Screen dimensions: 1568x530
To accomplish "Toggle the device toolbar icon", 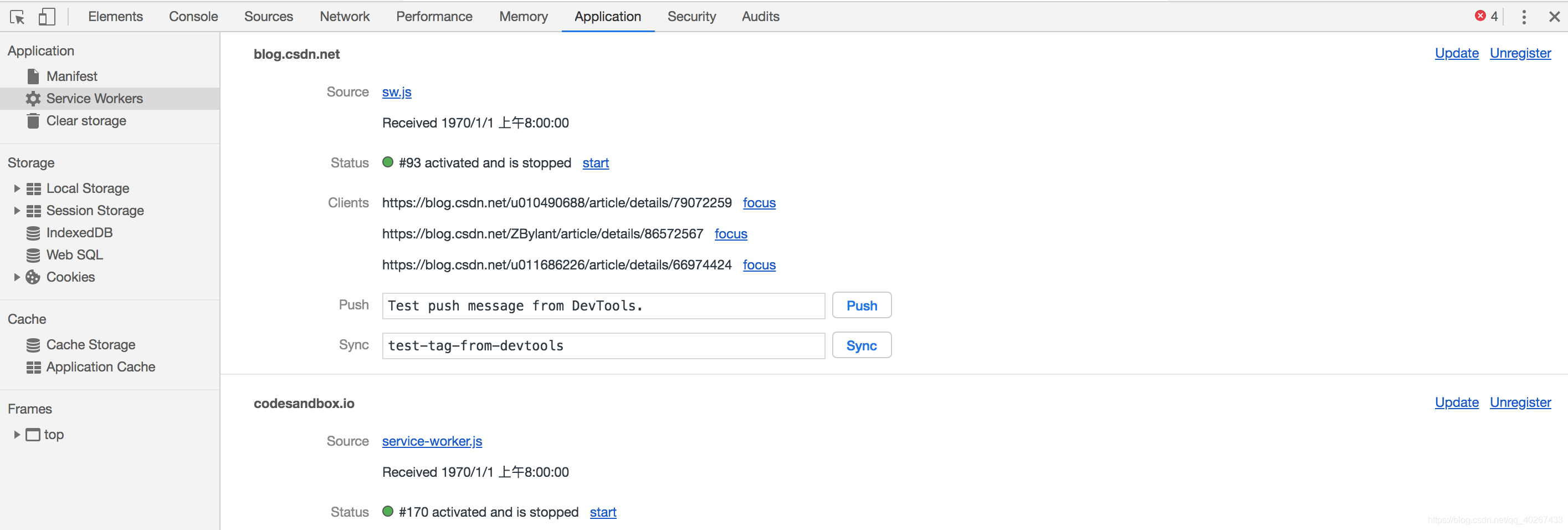I will [x=47, y=17].
